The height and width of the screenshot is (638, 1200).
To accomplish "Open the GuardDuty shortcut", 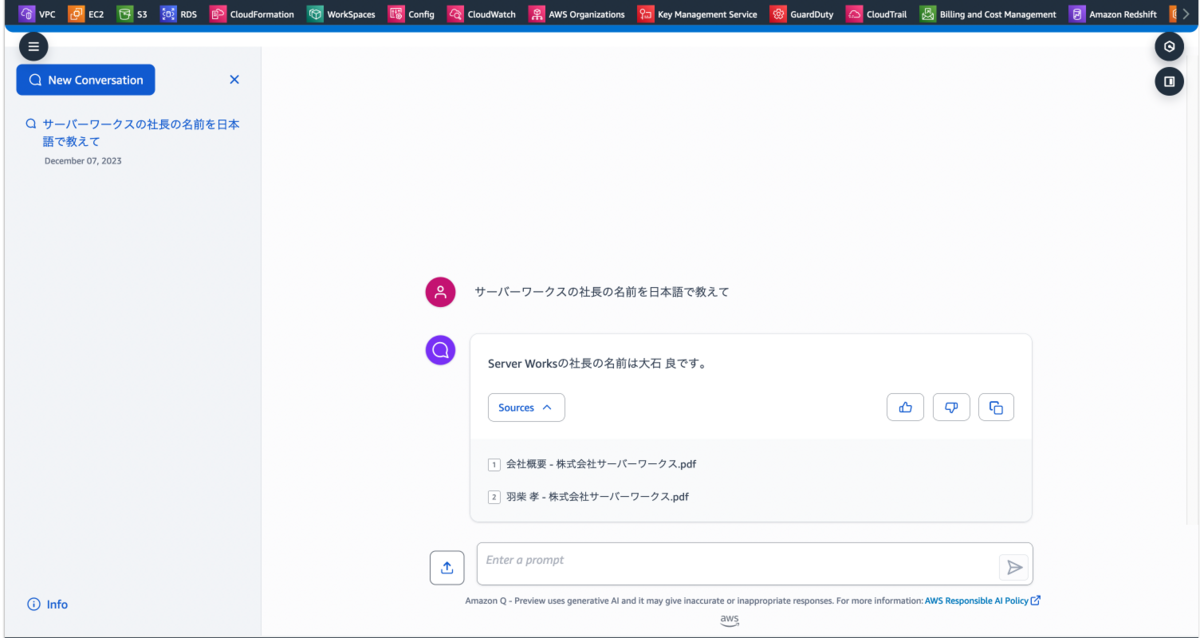I will (x=802, y=14).
